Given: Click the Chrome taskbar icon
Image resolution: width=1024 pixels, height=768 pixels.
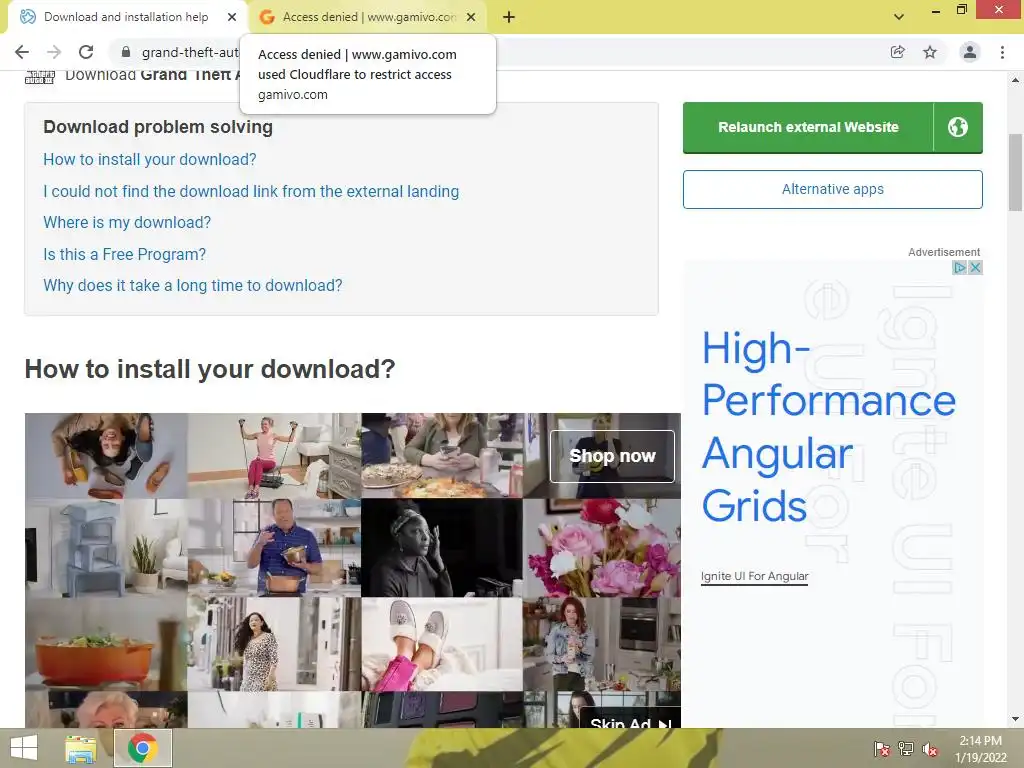Looking at the screenshot, I should click(143, 748).
